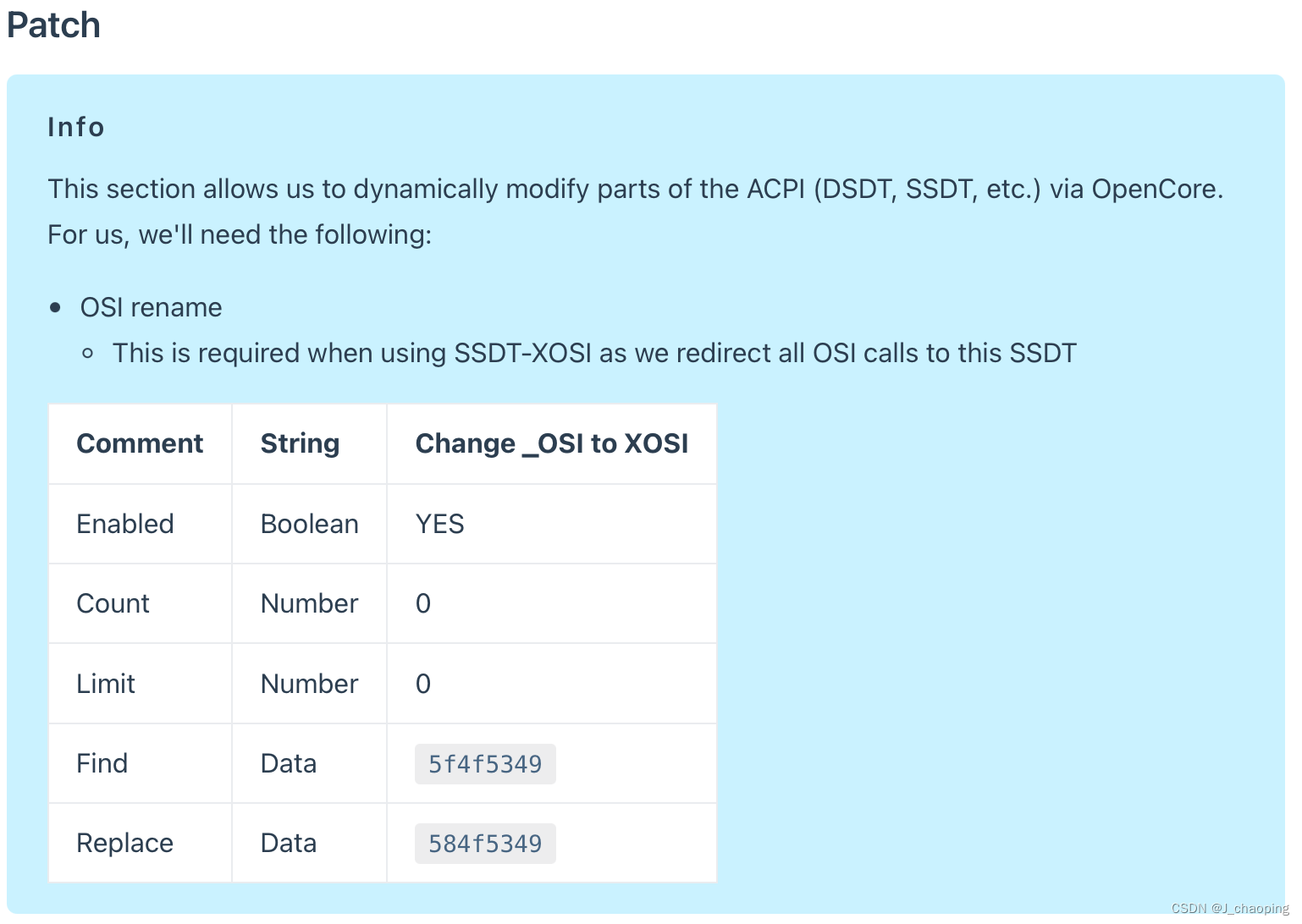Select the 584f5349 Replace data code

coord(485,844)
